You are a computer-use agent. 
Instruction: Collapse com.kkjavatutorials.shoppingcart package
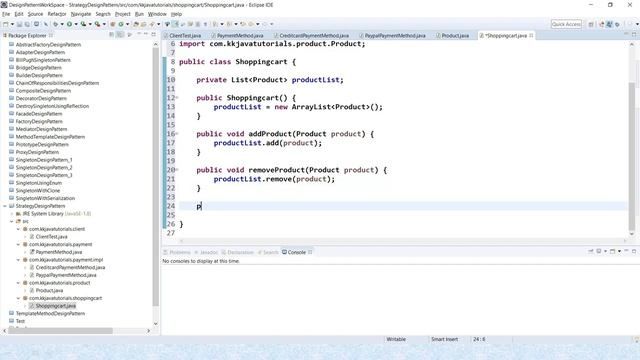pos(18,298)
